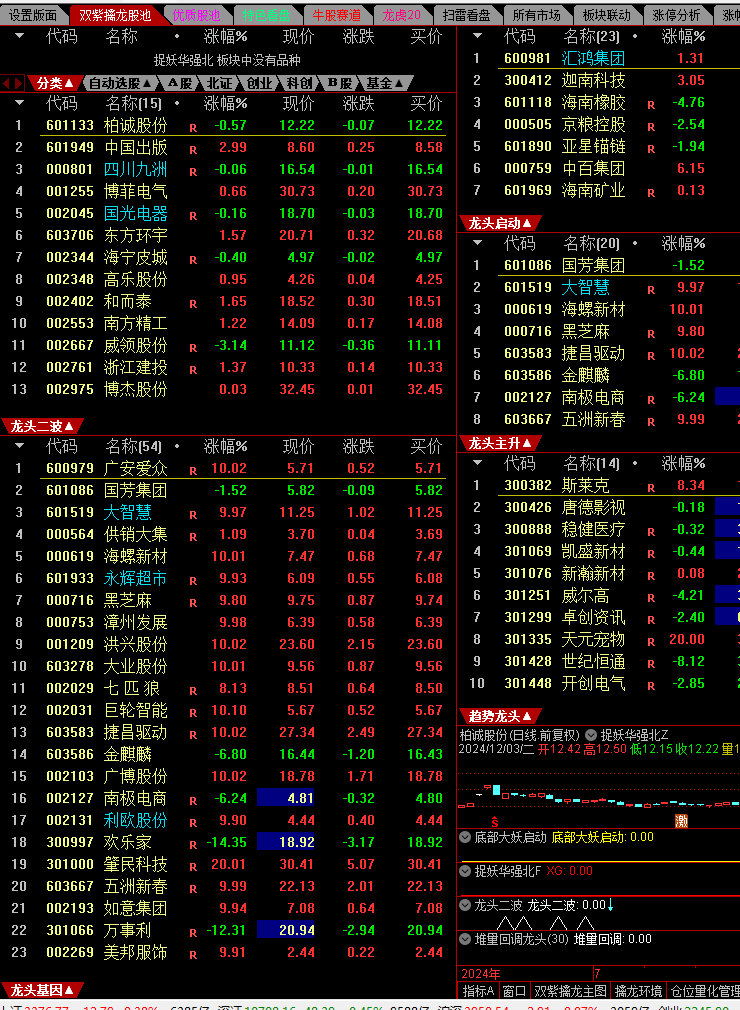The width and height of the screenshot is (740, 1010).
Task: Click the R marker beside 京粮控股
Action: (x=650, y=127)
